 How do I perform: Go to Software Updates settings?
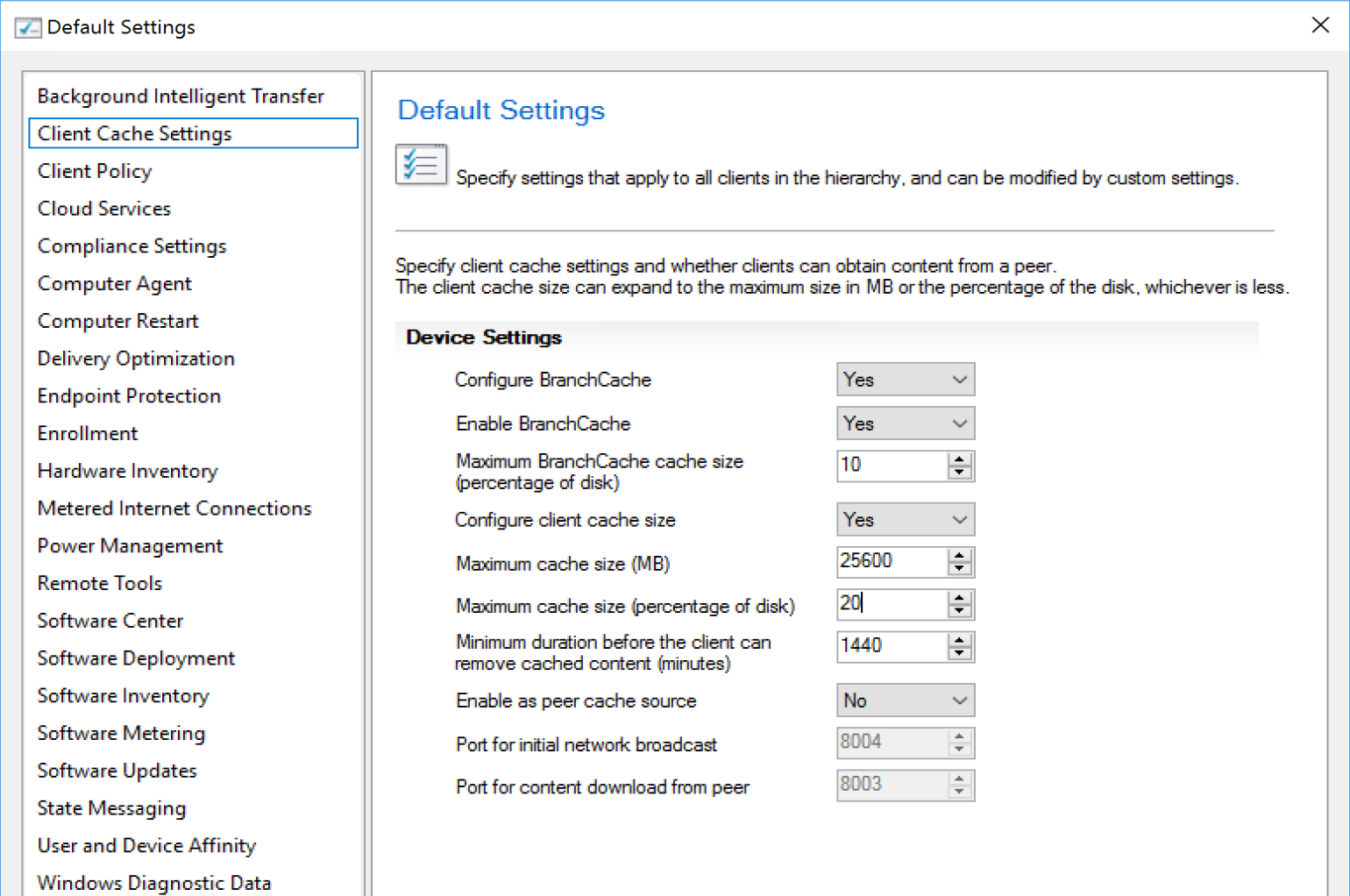click(x=117, y=771)
